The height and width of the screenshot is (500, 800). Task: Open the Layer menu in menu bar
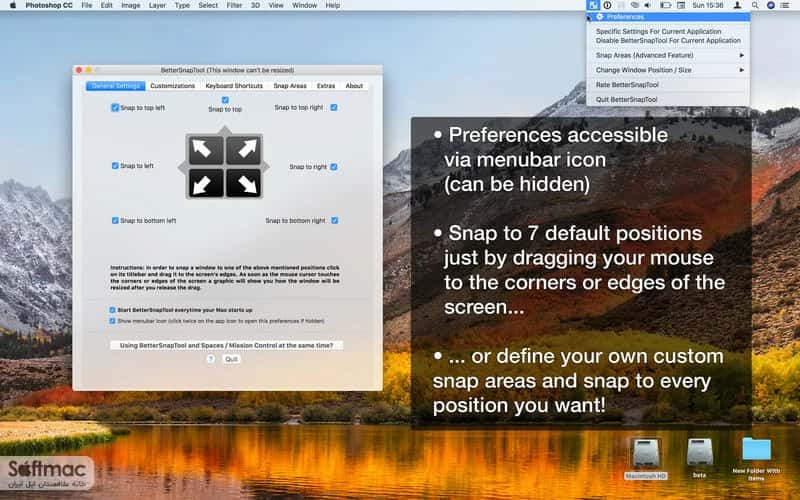(157, 5)
